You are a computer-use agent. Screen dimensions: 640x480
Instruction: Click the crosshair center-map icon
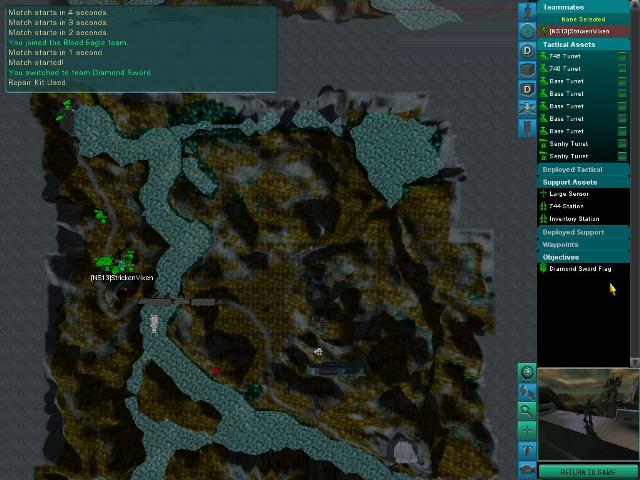point(527,430)
